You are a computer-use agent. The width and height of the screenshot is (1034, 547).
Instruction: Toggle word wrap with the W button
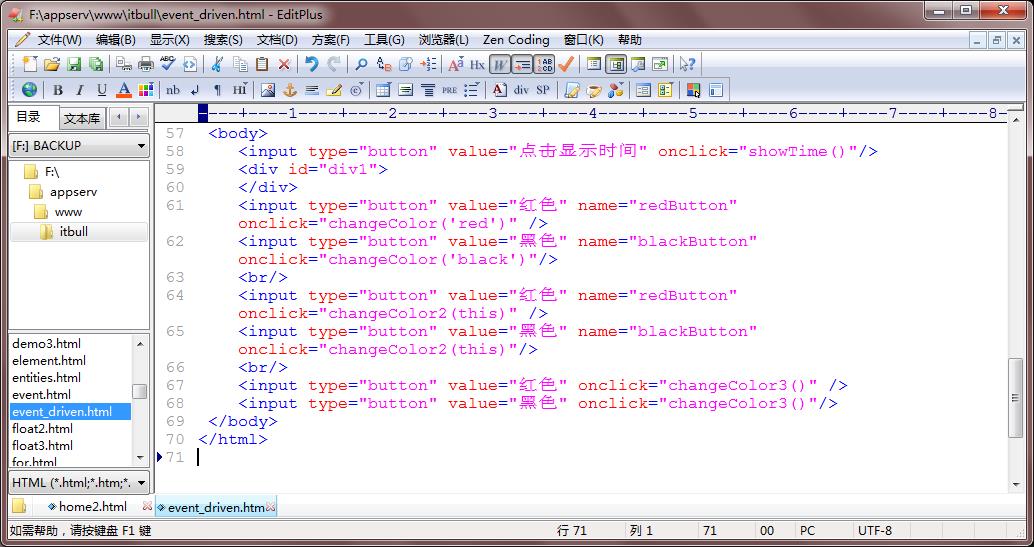[x=501, y=64]
